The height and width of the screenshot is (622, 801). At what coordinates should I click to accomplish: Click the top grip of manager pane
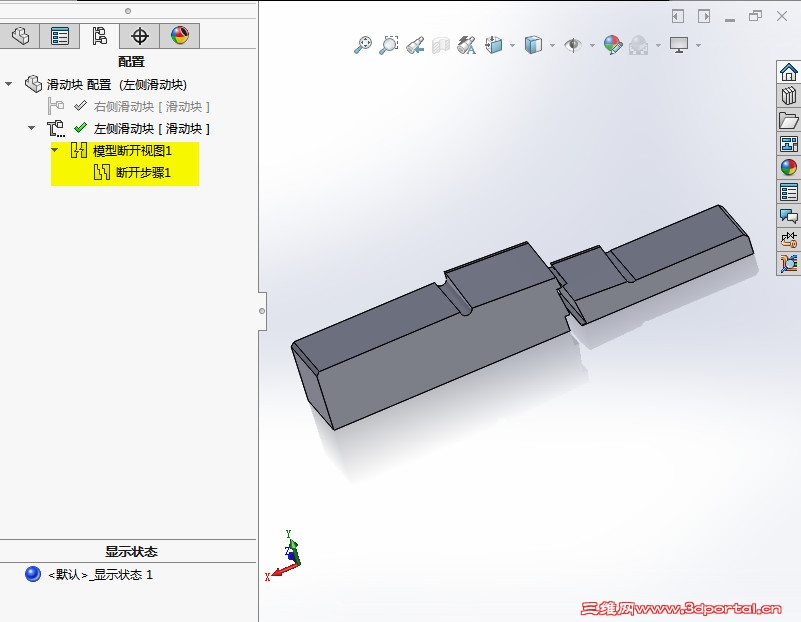tap(128, 11)
